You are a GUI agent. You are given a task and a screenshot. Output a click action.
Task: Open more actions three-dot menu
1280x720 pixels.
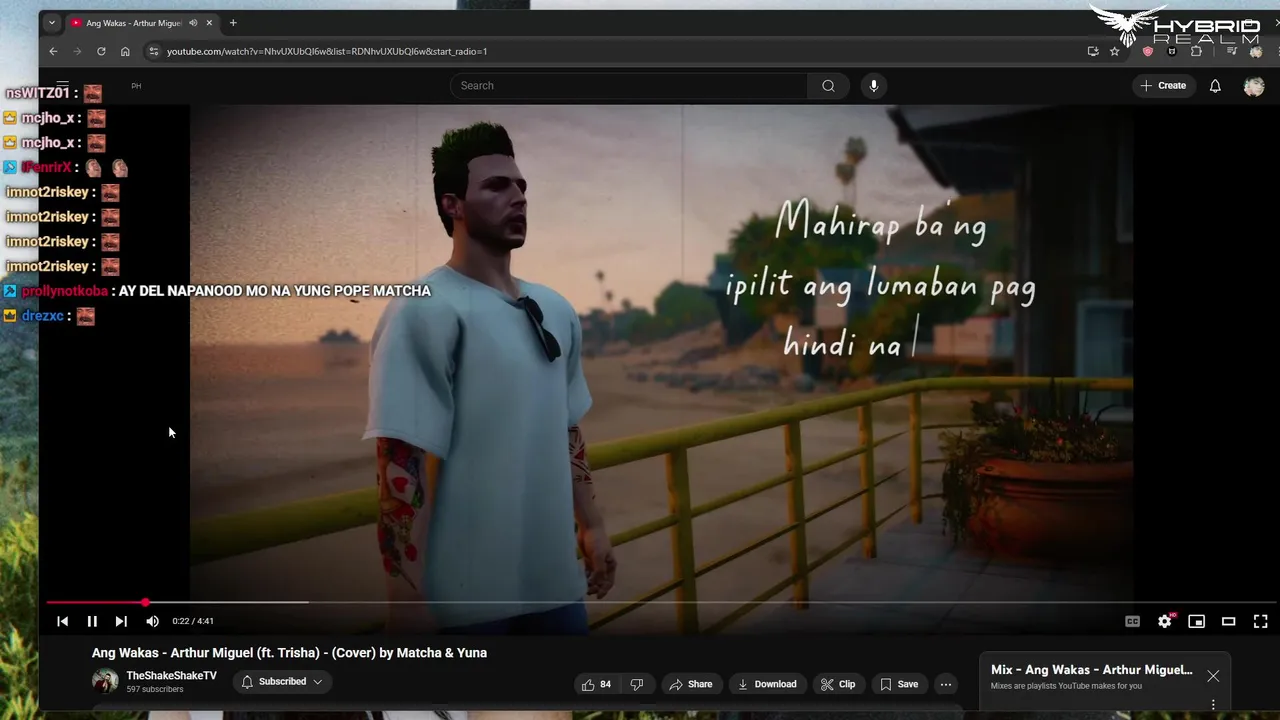pyautogui.click(x=946, y=684)
